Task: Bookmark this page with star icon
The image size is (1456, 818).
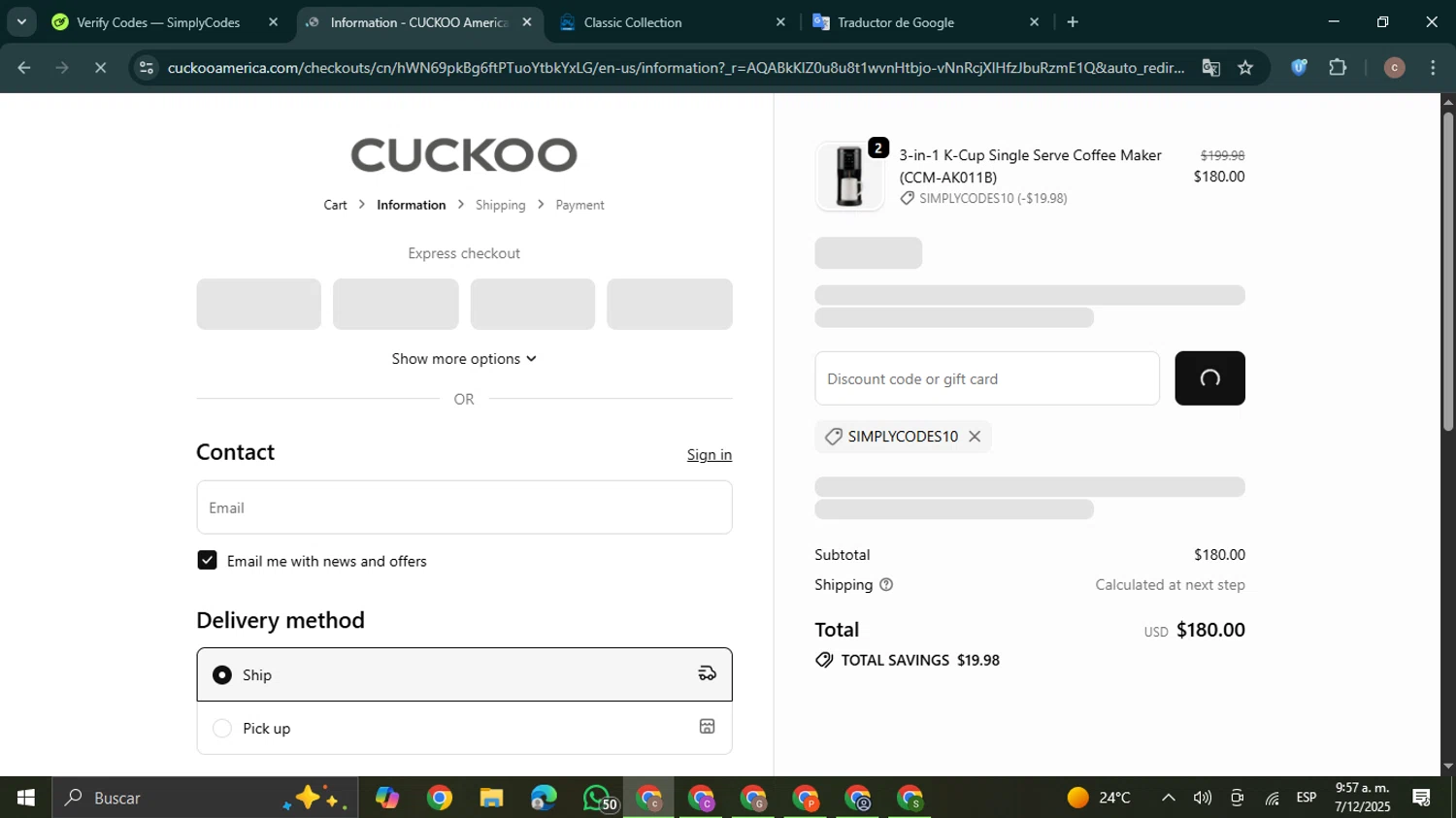Action: (x=1245, y=68)
